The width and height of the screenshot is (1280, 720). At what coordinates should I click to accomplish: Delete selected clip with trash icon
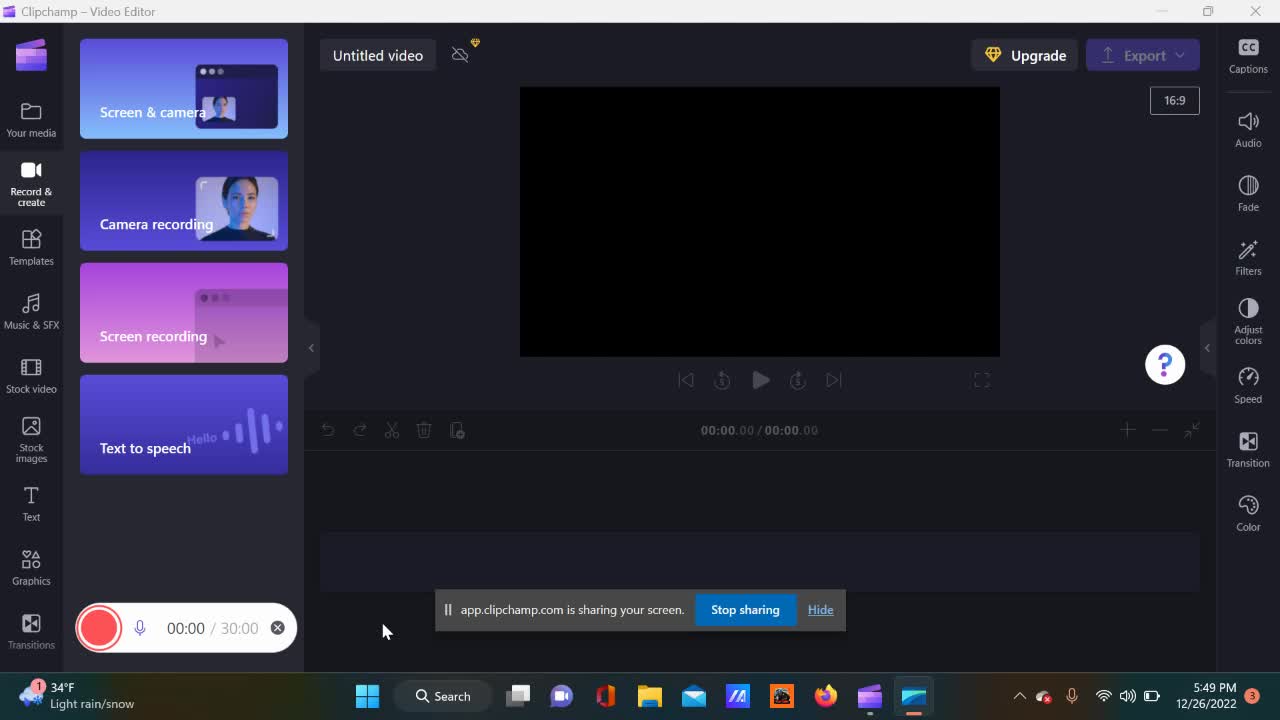point(424,430)
